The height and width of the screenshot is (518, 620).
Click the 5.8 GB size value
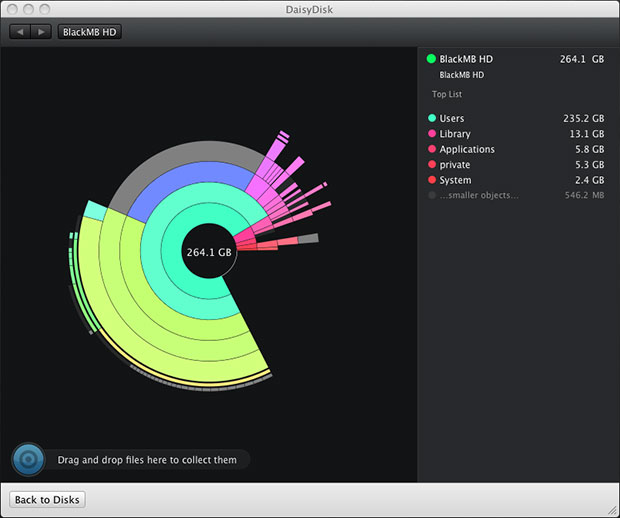pyautogui.click(x=590, y=149)
